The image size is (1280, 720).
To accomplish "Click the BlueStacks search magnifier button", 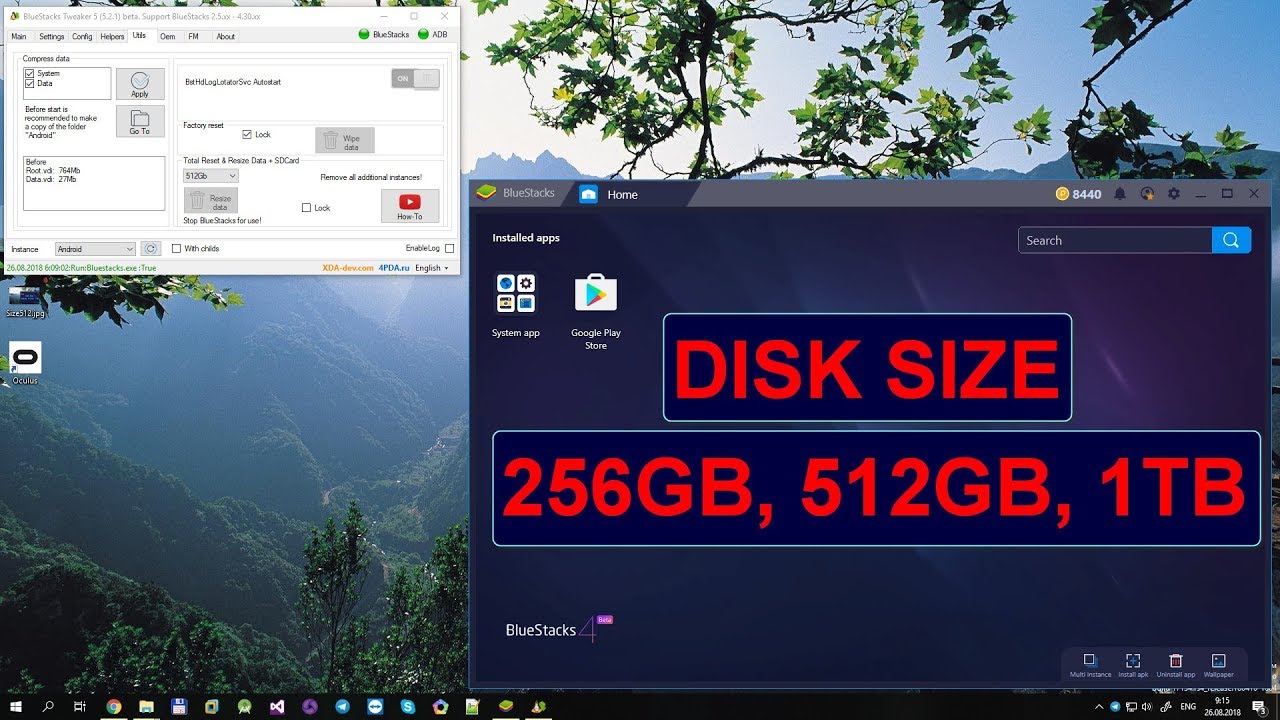I will pyautogui.click(x=1231, y=240).
